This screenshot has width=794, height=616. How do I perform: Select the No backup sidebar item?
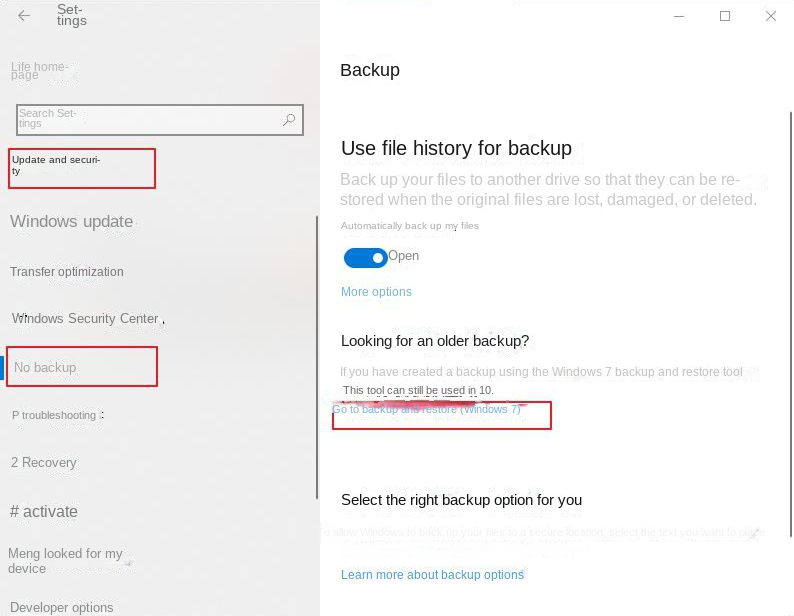pyautogui.click(x=45, y=368)
